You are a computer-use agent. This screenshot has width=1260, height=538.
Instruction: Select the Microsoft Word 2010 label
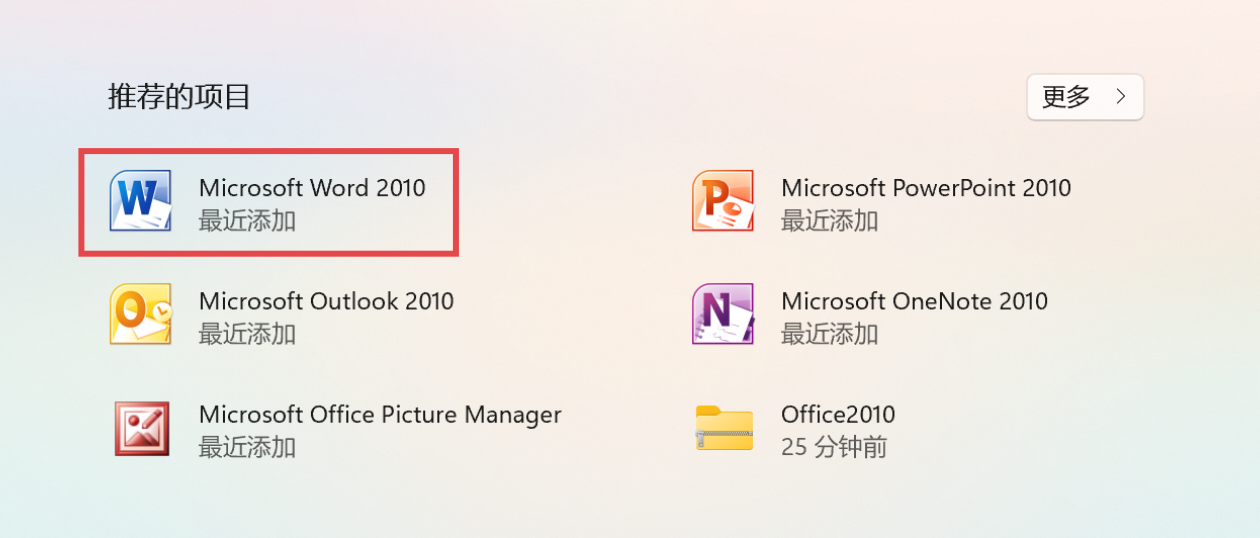(312, 187)
